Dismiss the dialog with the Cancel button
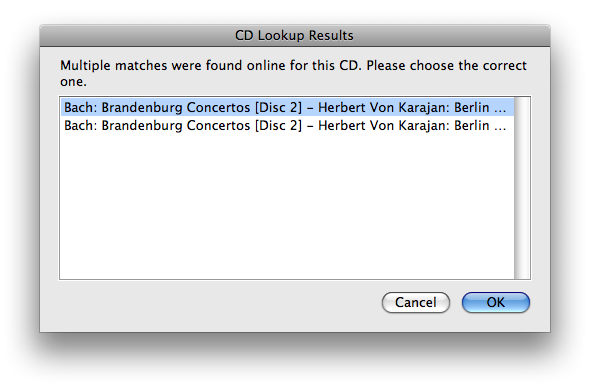This screenshot has height=387, width=590. pyautogui.click(x=415, y=302)
